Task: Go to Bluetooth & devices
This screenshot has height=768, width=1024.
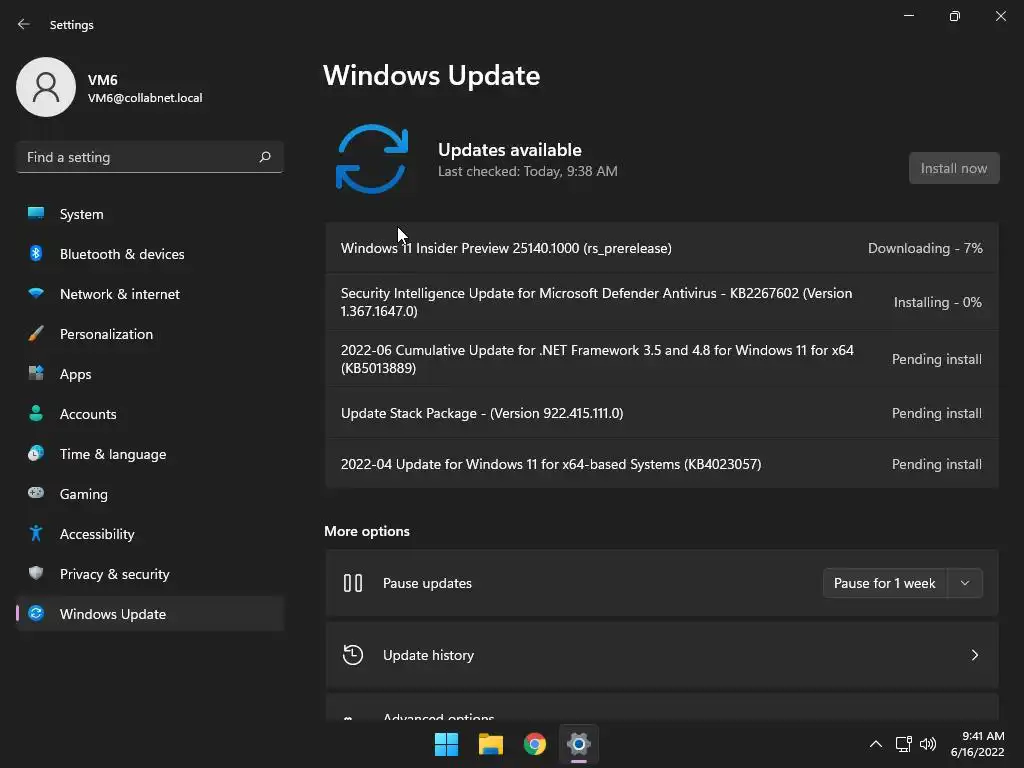Action: pyautogui.click(x=150, y=254)
